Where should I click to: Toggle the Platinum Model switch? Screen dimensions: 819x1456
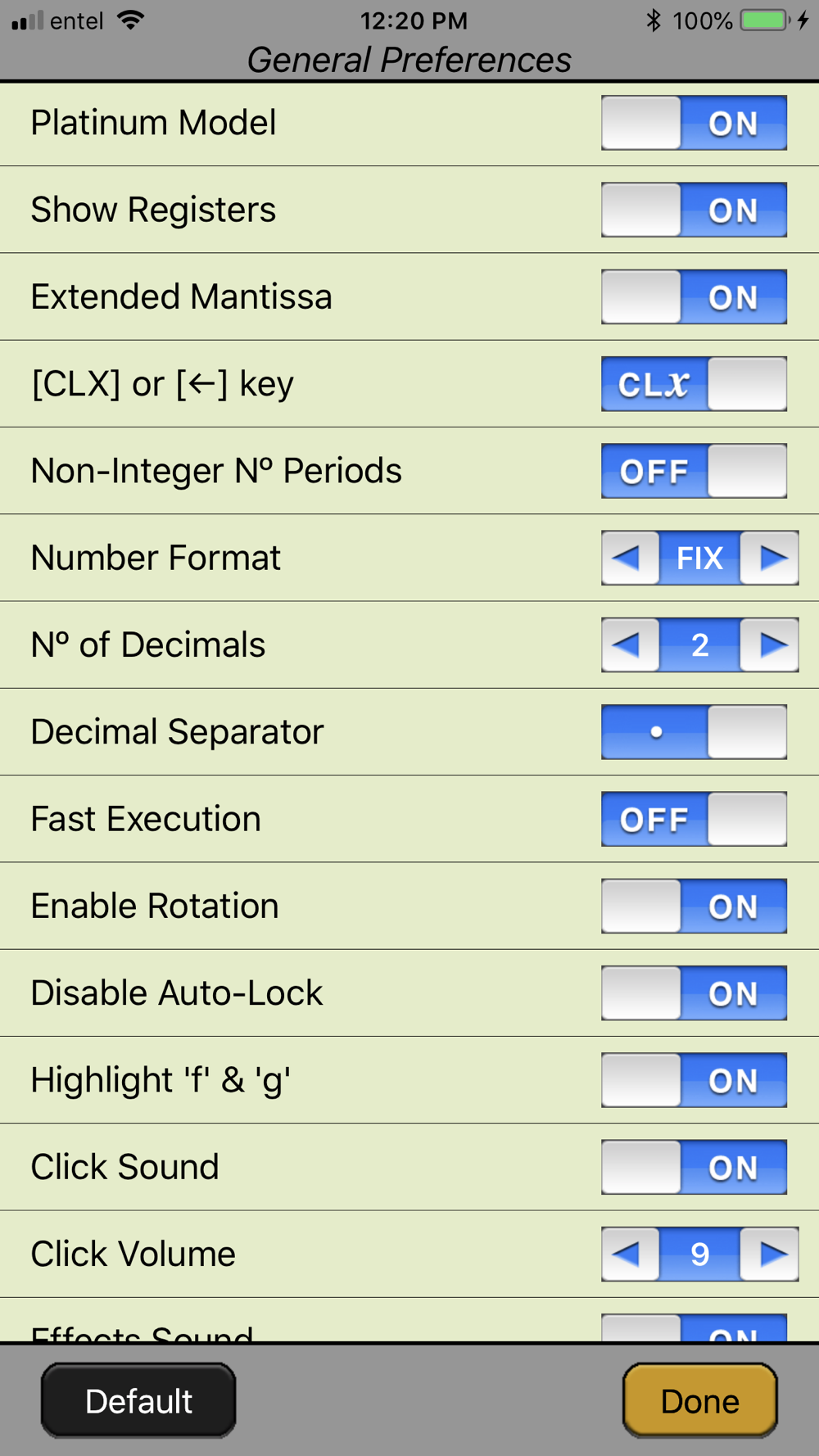click(694, 123)
